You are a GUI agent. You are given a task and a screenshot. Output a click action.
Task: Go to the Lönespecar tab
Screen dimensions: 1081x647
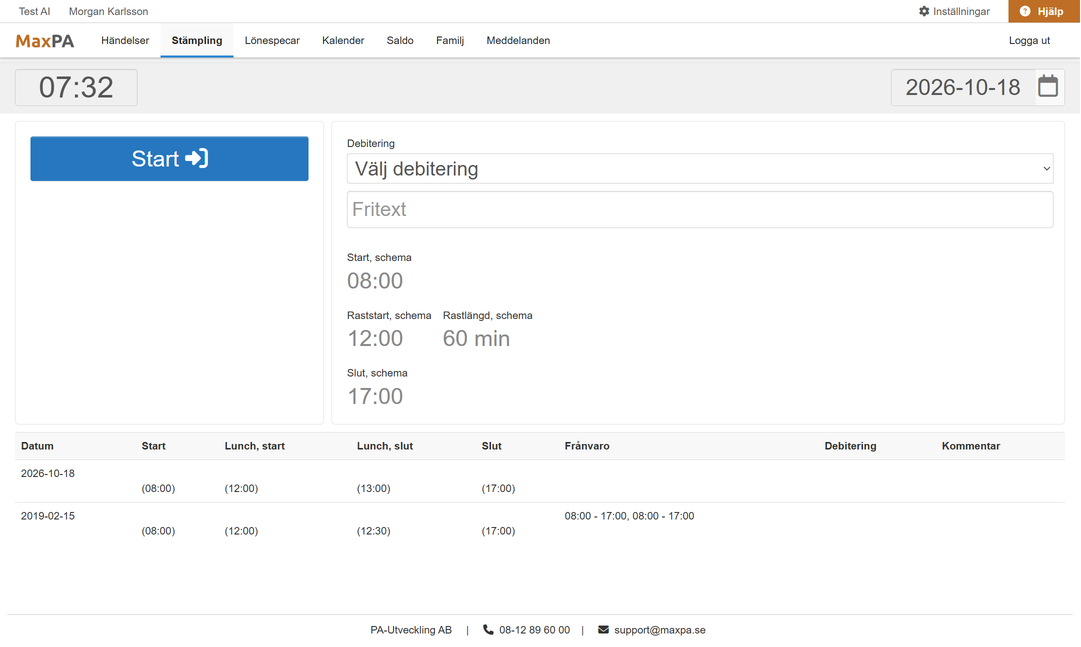[x=272, y=41]
